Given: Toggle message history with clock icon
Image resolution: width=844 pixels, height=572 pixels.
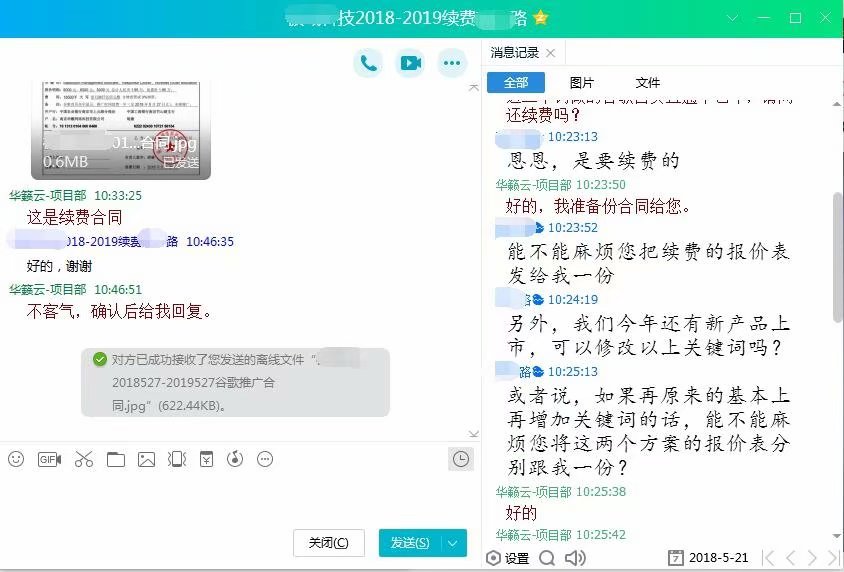Looking at the screenshot, I should coord(461,459).
